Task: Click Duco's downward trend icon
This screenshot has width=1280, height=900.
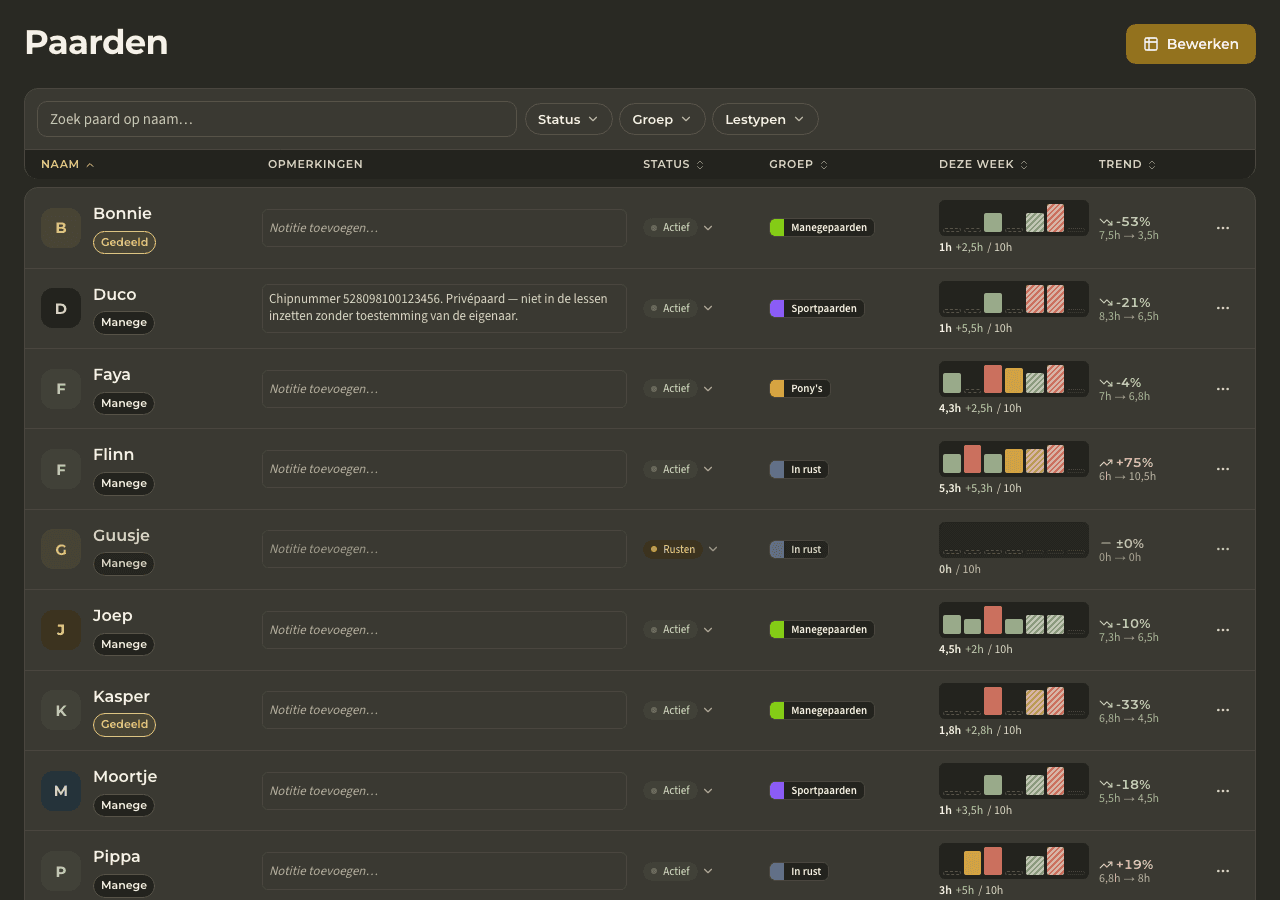Action: point(1106,302)
